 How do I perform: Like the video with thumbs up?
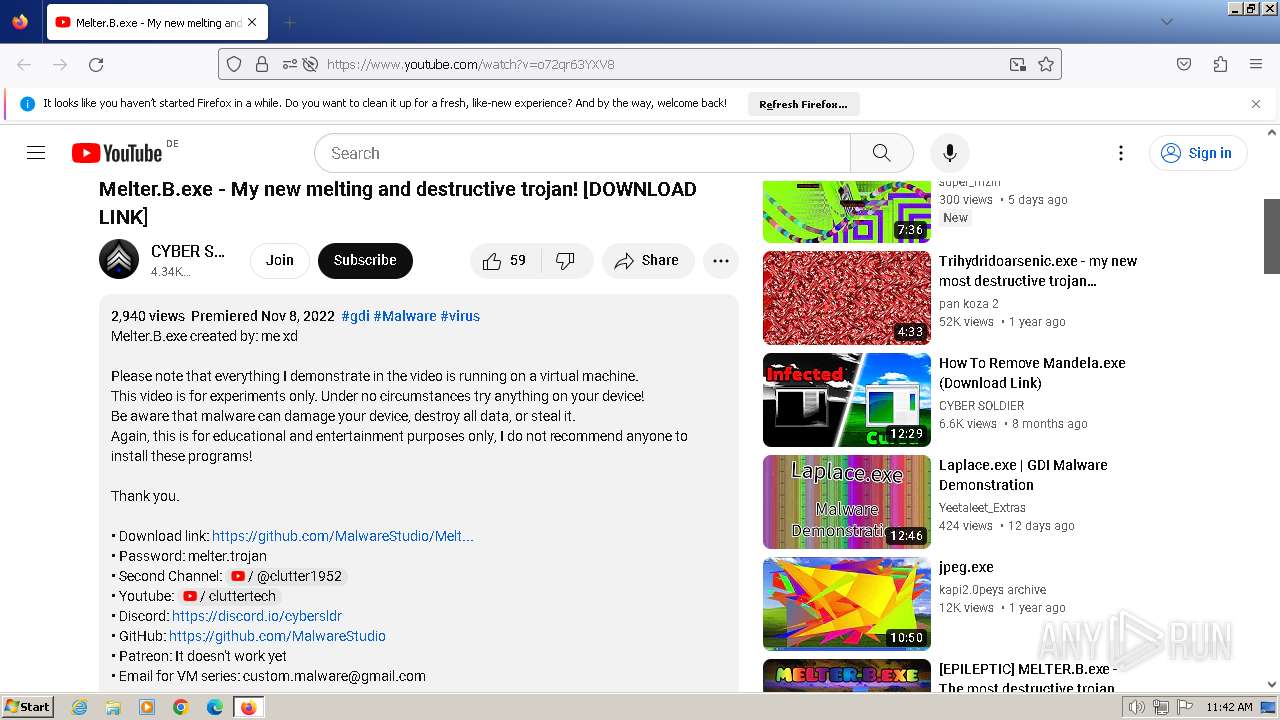pos(505,260)
